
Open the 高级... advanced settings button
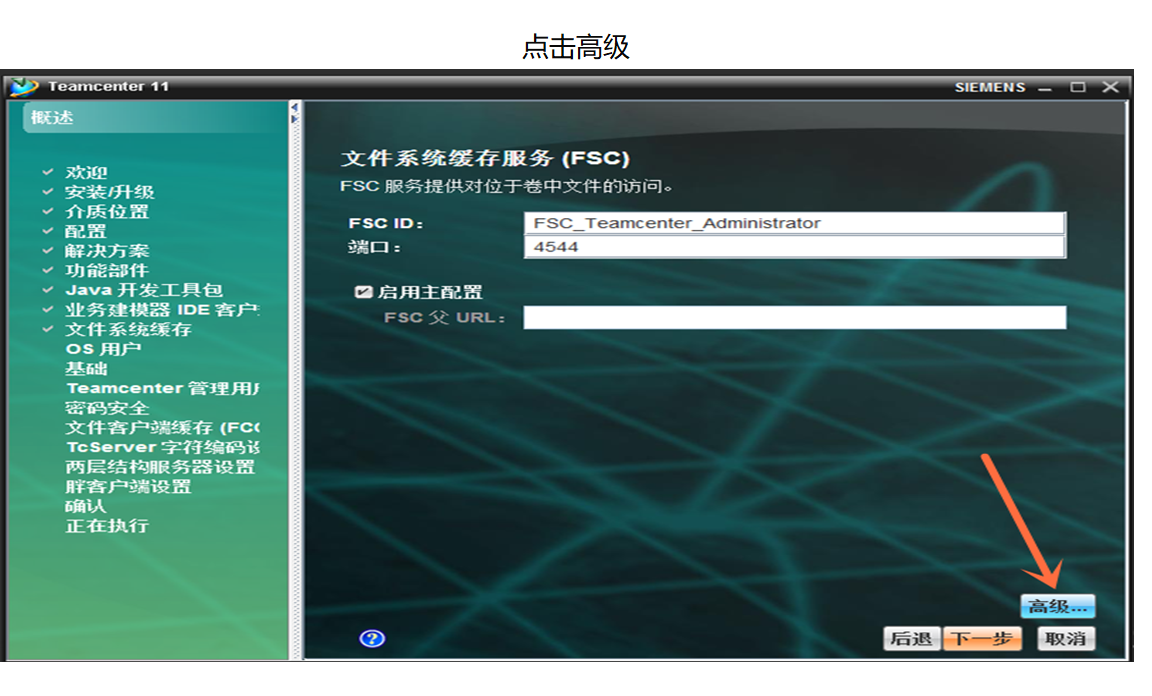coord(1057,606)
